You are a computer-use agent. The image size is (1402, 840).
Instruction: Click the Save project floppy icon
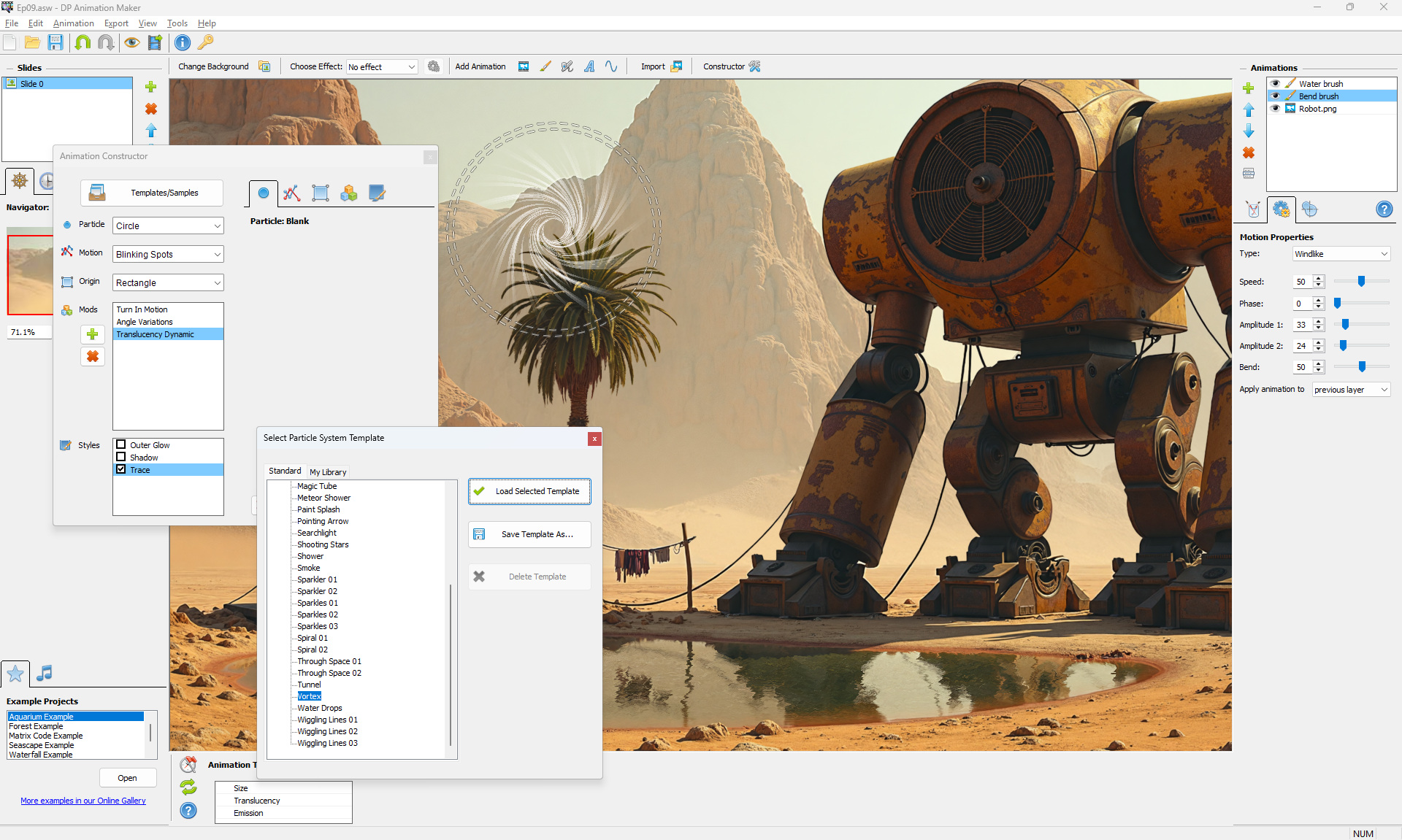pyautogui.click(x=55, y=43)
